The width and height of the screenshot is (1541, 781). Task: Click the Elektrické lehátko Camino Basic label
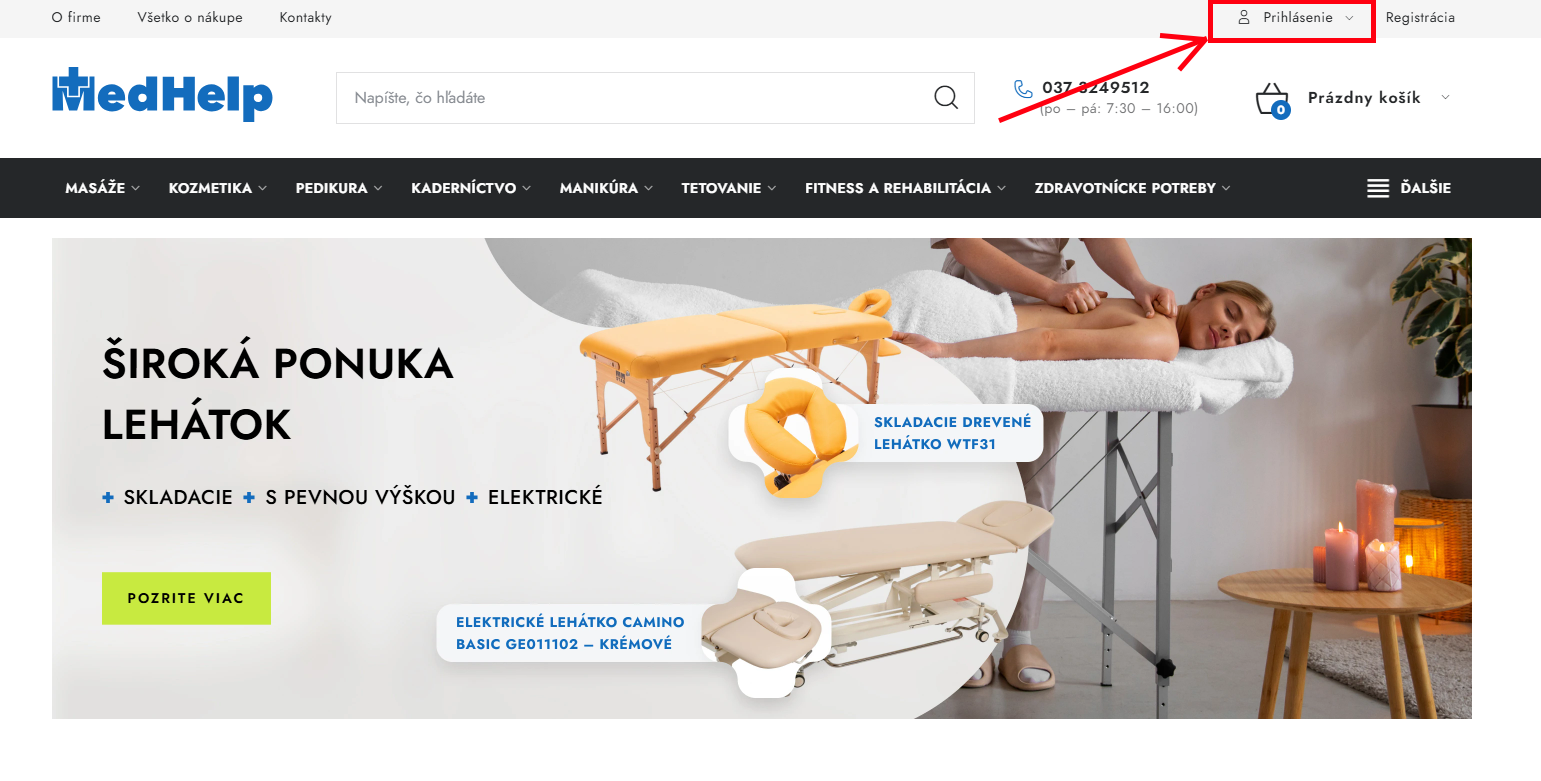(570, 633)
